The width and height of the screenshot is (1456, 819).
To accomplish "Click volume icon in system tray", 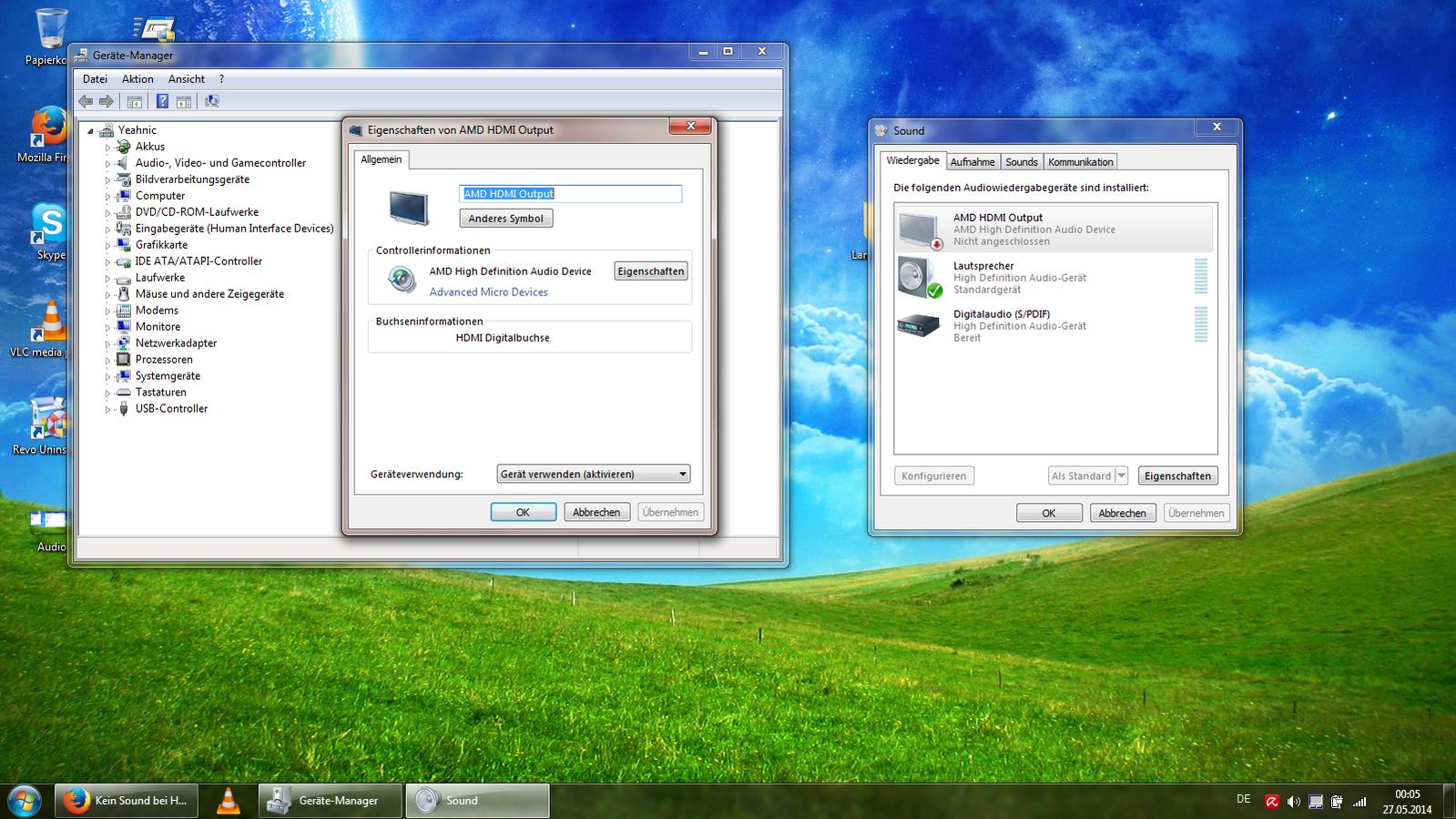I will [1293, 802].
